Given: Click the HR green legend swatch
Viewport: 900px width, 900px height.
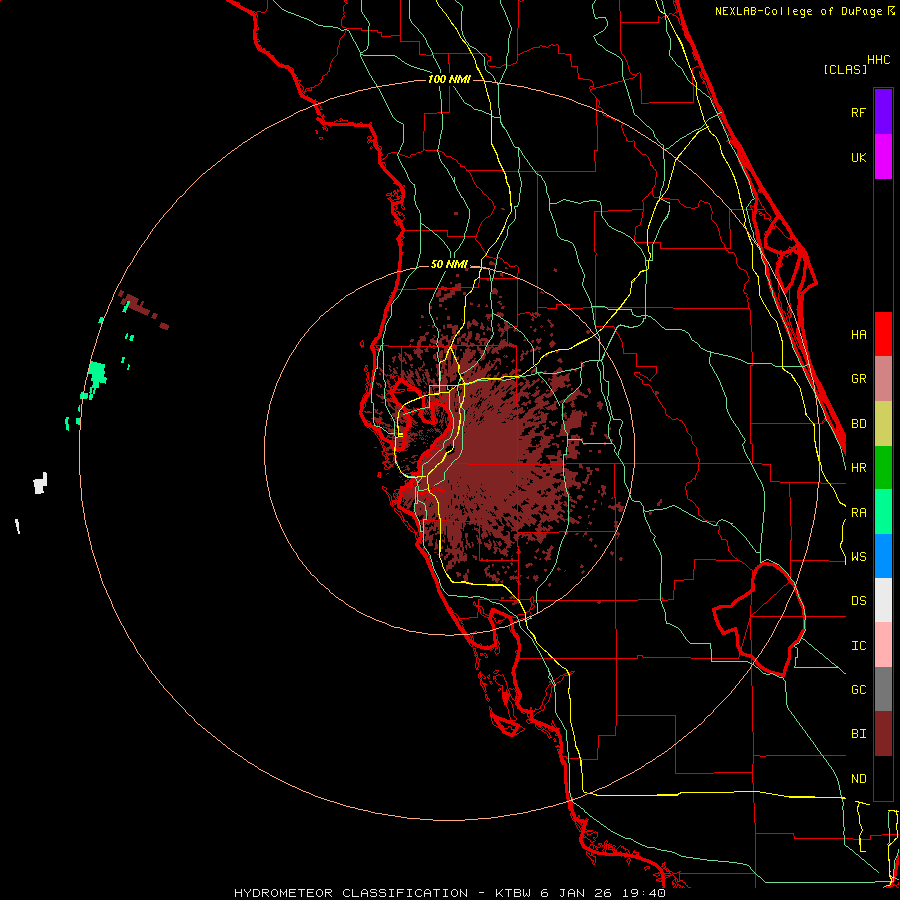Looking at the screenshot, I should click(x=883, y=467).
